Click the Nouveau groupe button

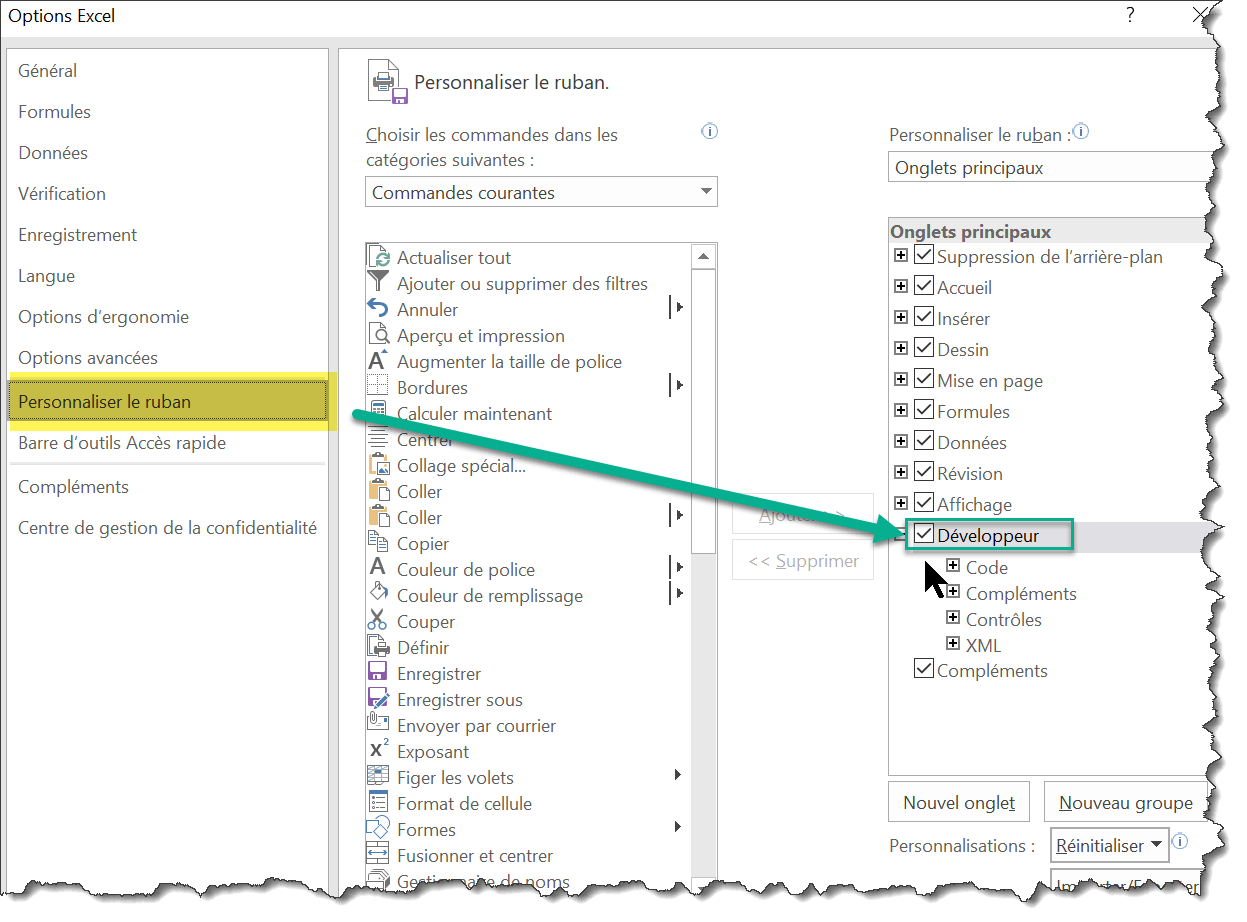1126,803
